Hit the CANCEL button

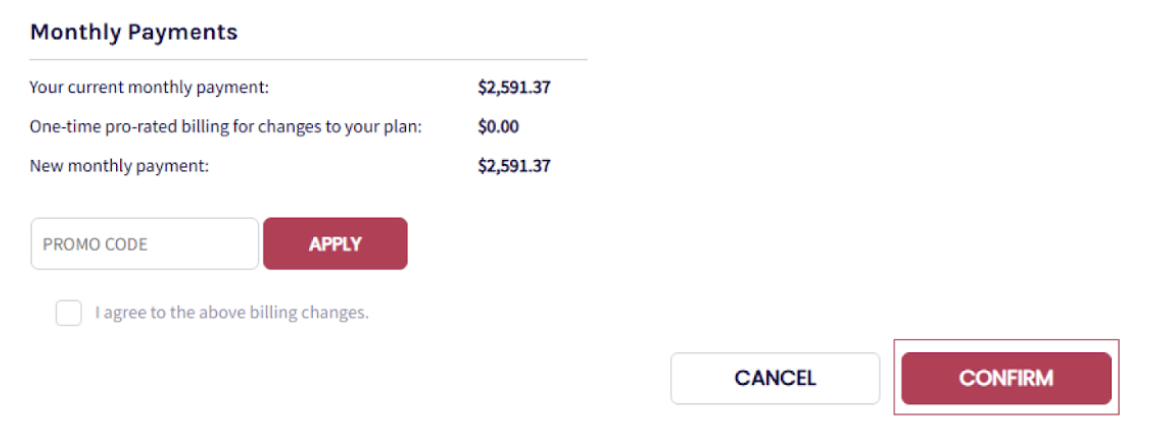coord(775,378)
